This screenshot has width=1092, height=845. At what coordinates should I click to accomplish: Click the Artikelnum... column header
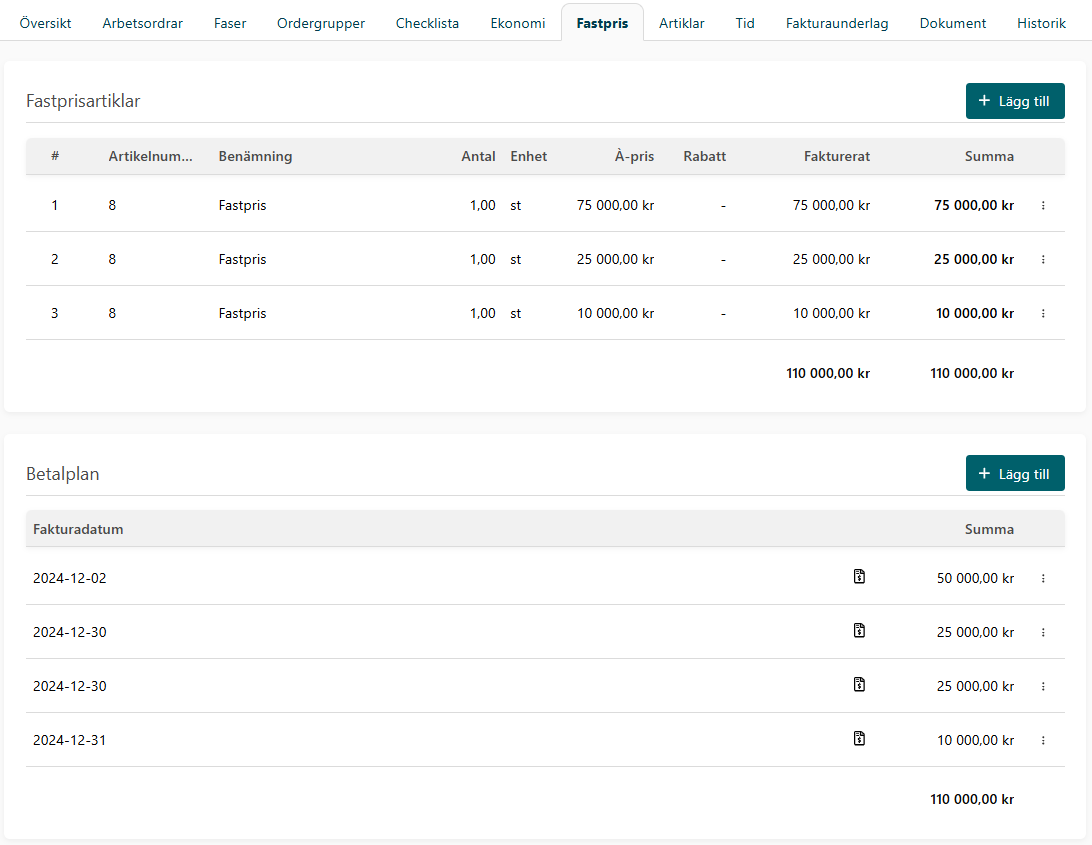150,156
